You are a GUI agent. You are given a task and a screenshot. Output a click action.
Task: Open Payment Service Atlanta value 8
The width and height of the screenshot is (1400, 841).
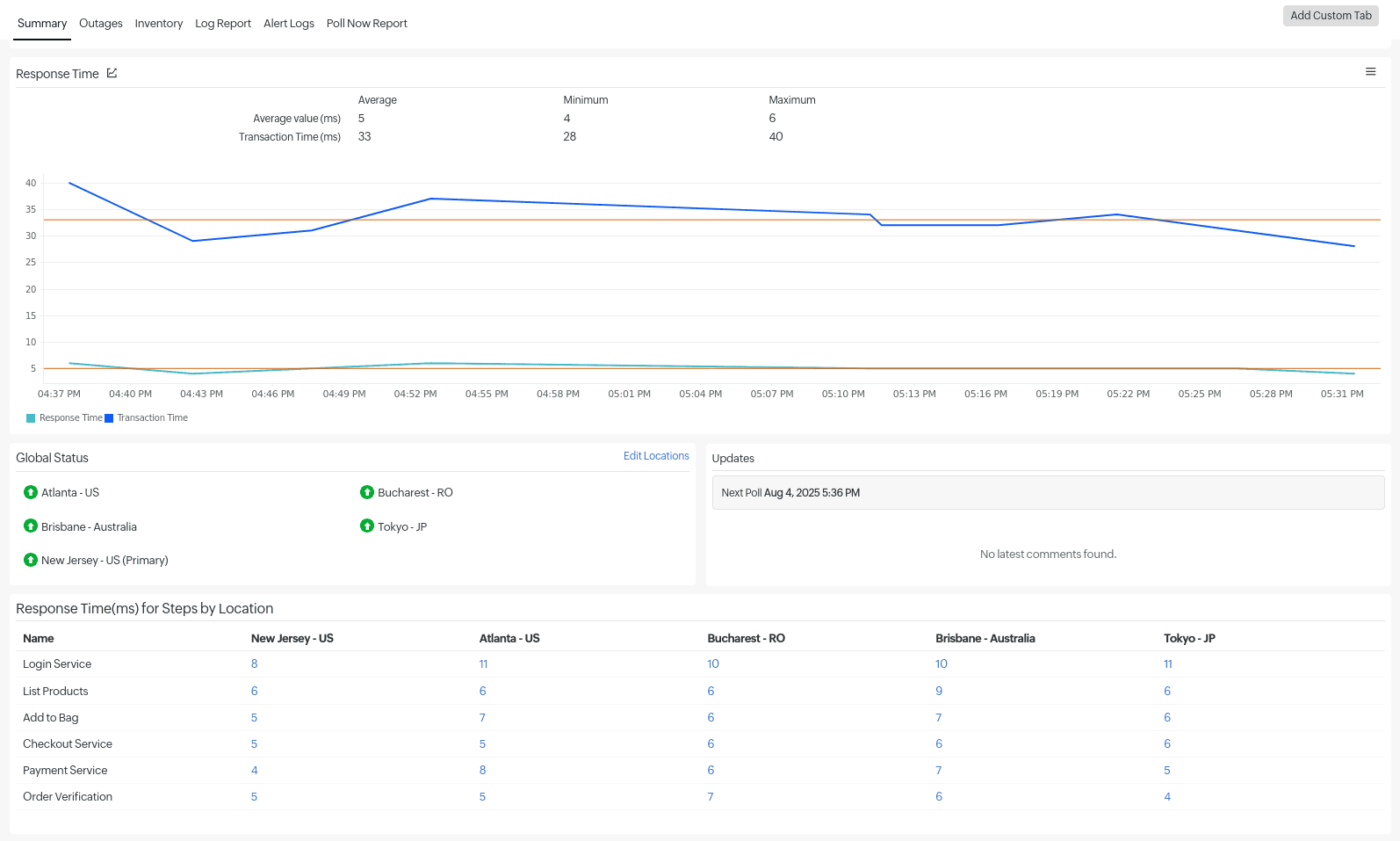tap(482, 770)
